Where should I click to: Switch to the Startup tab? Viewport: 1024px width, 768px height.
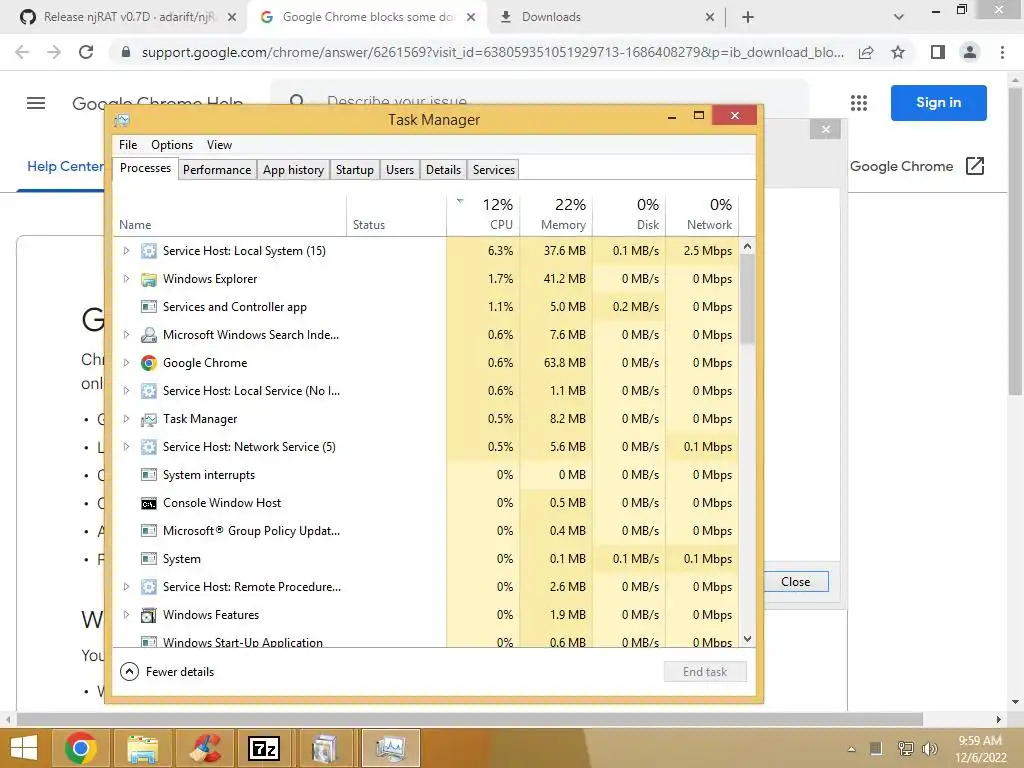355,170
